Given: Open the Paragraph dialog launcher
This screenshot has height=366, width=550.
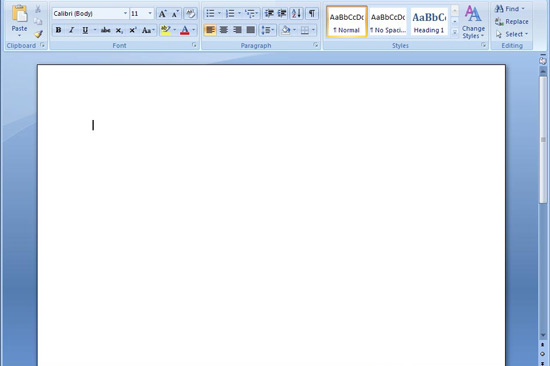Looking at the screenshot, I should (315, 45).
